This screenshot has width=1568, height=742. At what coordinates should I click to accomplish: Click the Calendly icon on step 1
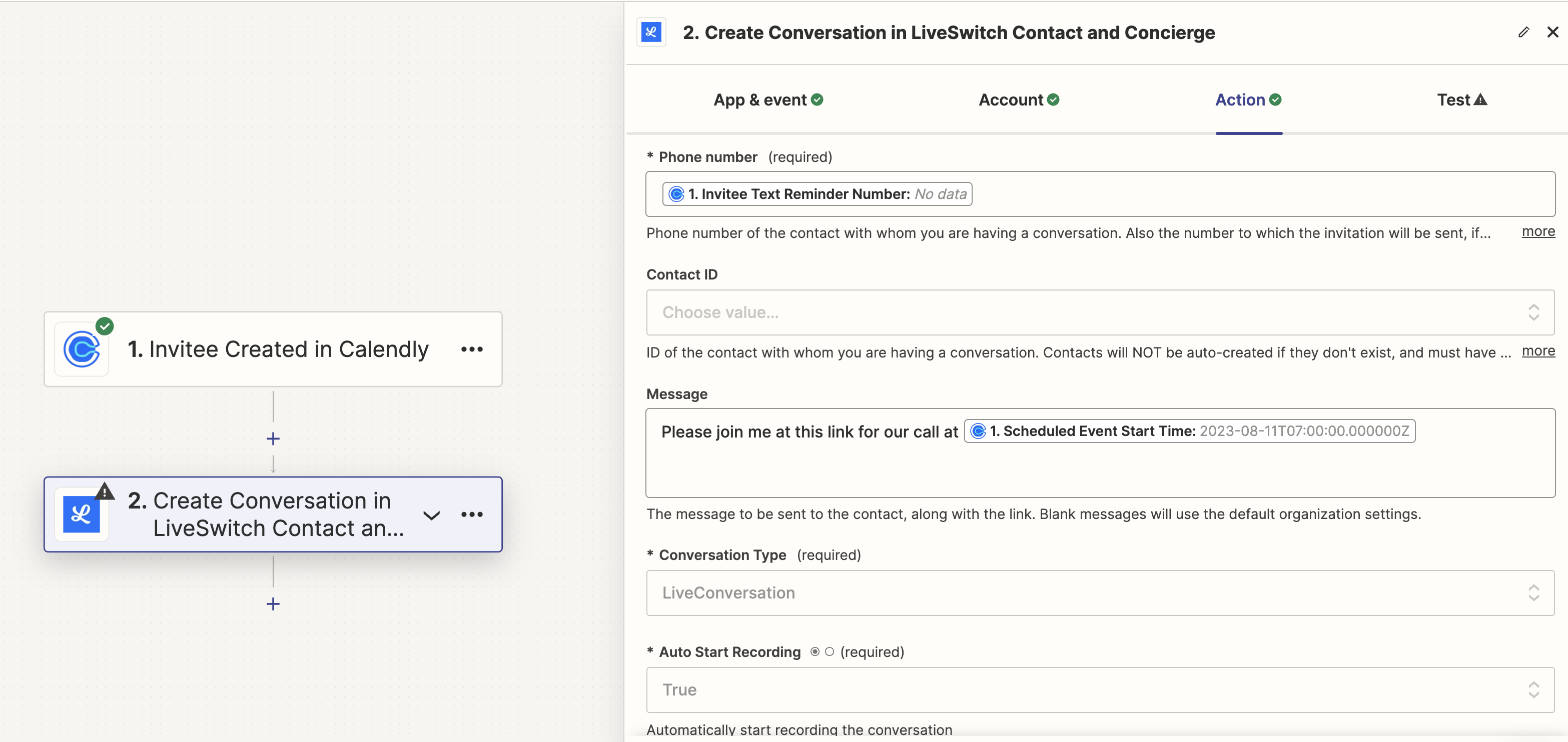click(x=82, y=349)
